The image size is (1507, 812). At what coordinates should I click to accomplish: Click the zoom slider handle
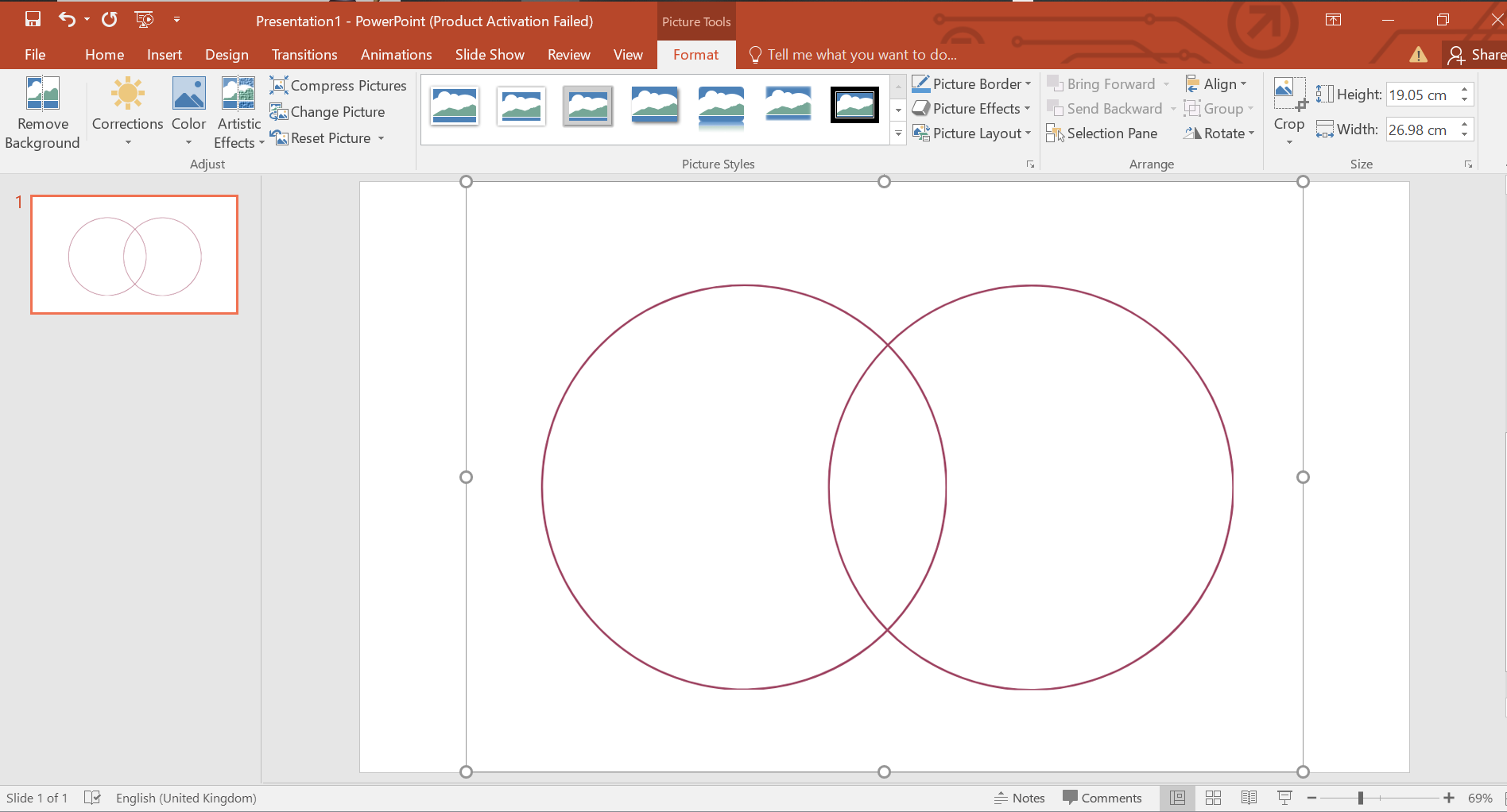click(1361, 798)
